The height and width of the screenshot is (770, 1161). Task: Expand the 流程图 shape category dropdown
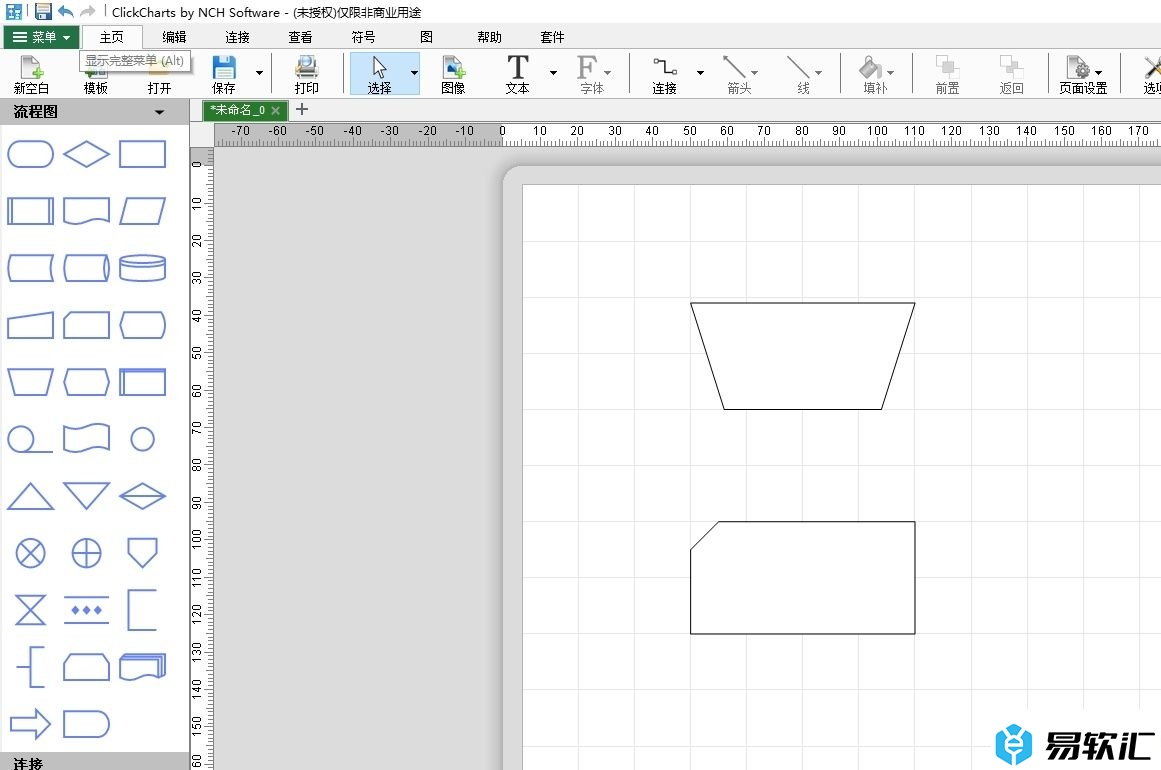point(159,113)
